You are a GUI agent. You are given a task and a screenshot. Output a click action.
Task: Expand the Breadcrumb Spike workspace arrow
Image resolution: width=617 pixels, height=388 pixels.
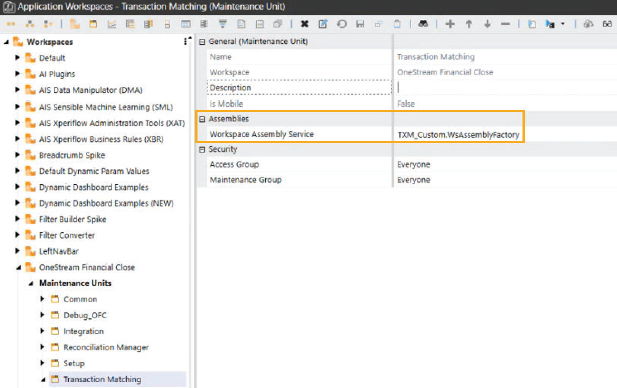[x=17, y=155]
